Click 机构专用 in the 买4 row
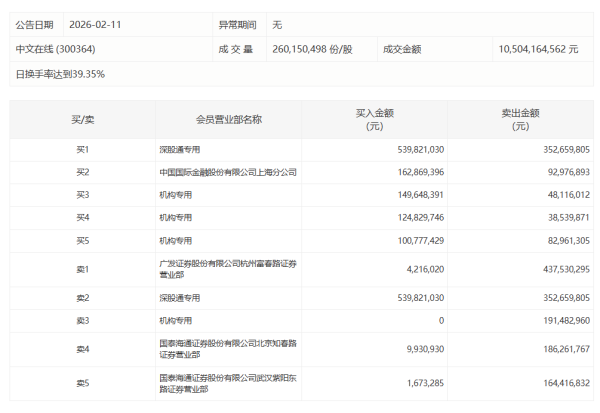600x413 pixels. pyautogui.click(x=176, y=217)
